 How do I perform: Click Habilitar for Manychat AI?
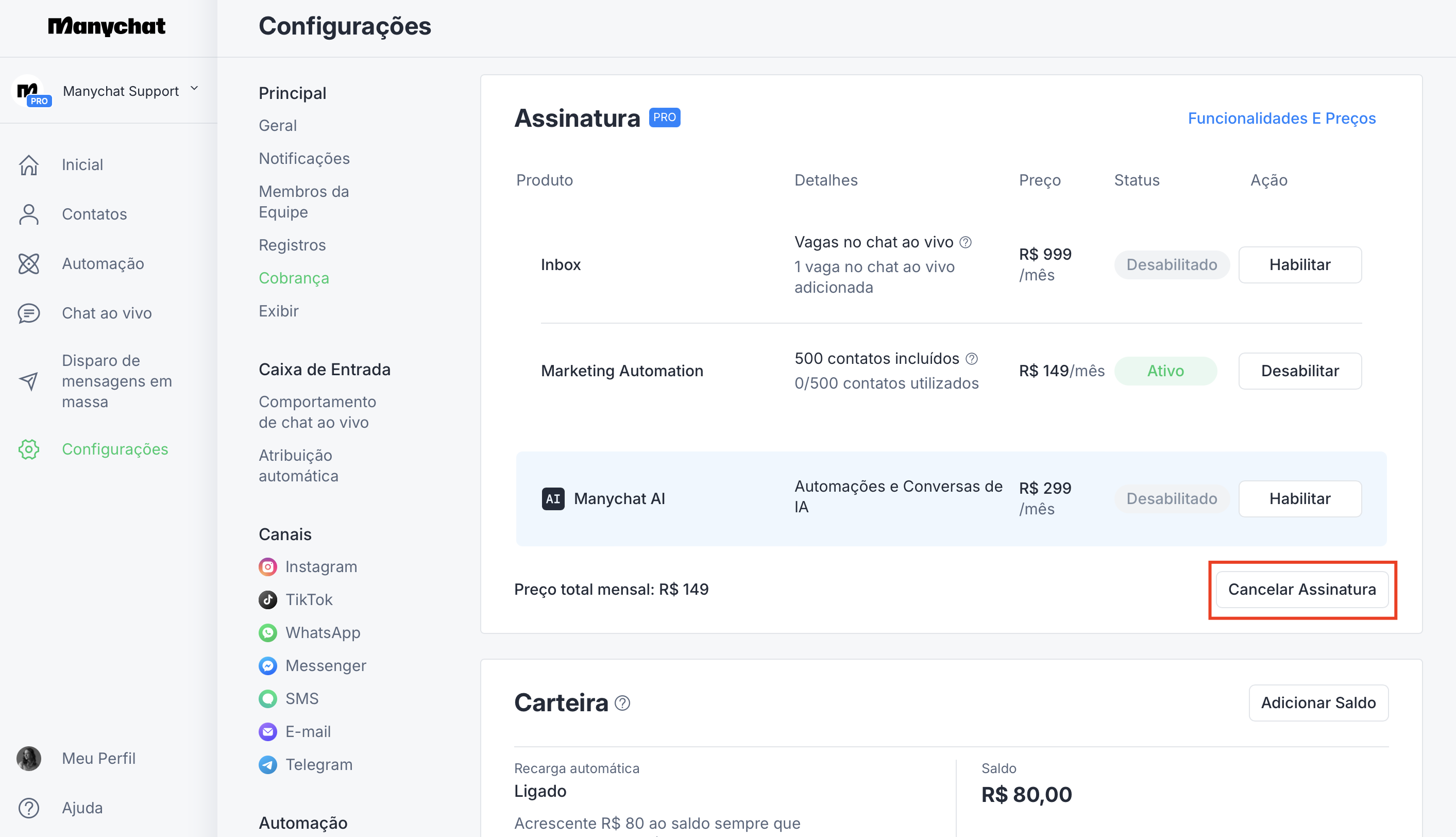coord(1300,499)
